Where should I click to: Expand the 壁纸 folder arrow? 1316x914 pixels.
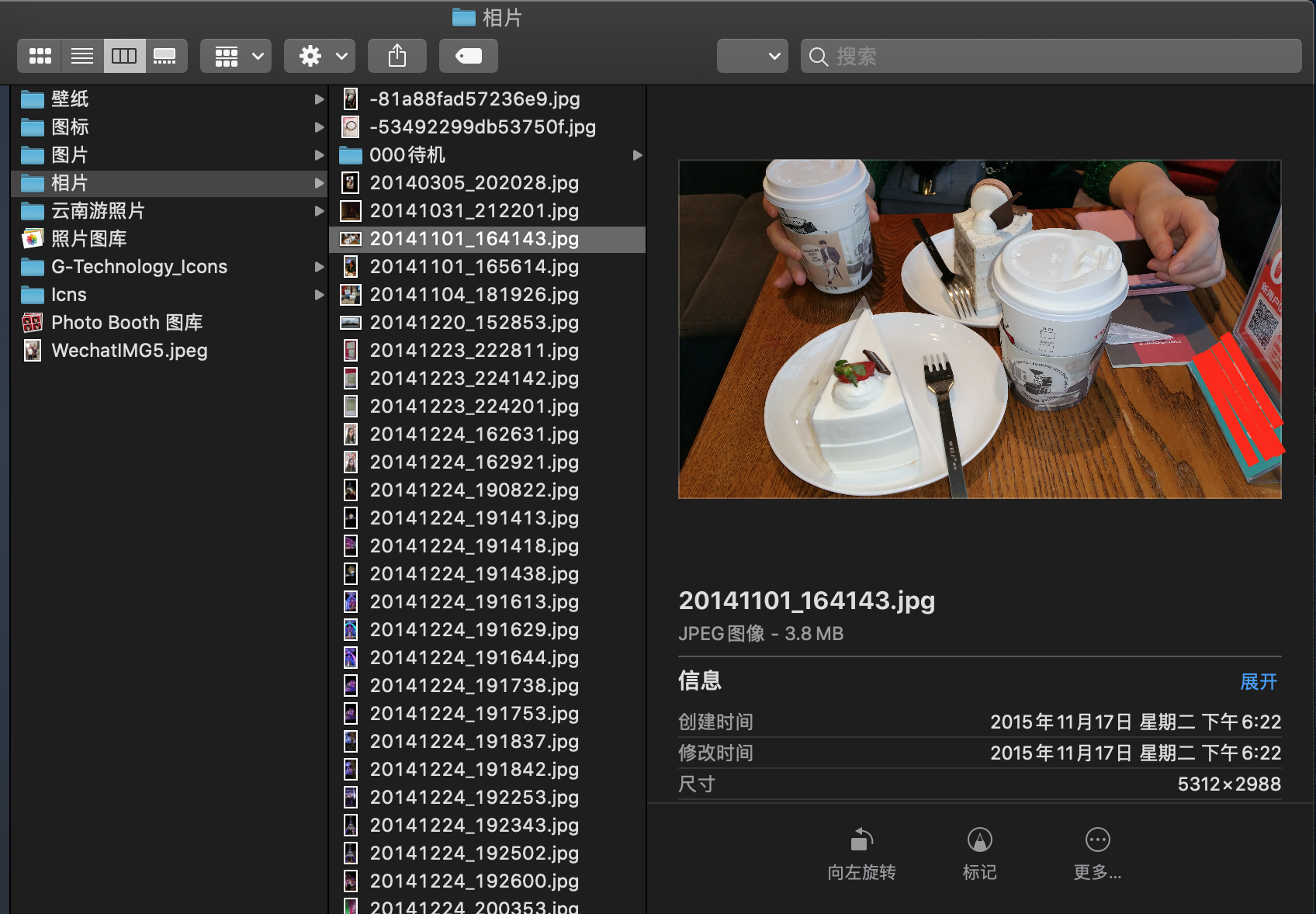319,99
